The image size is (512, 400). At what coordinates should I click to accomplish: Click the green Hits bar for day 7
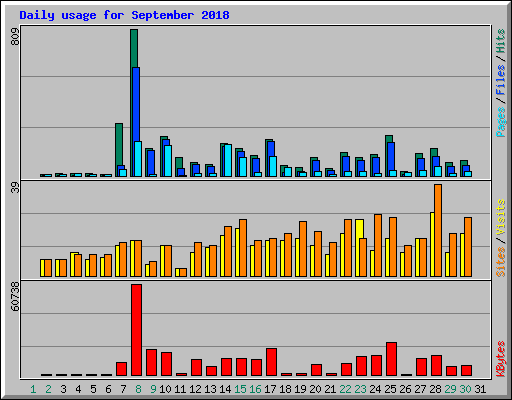tap(119, 144)
